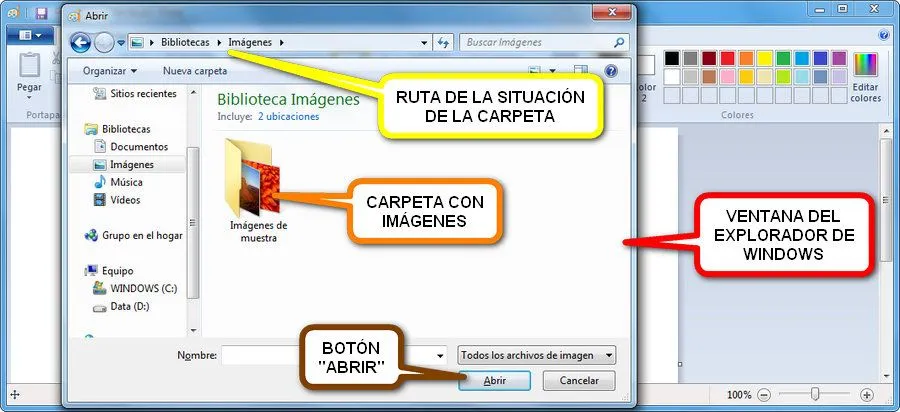Select Imágenes library in navigation pane
This screenshot has height=412, width=900.
(x=127, y=165)
